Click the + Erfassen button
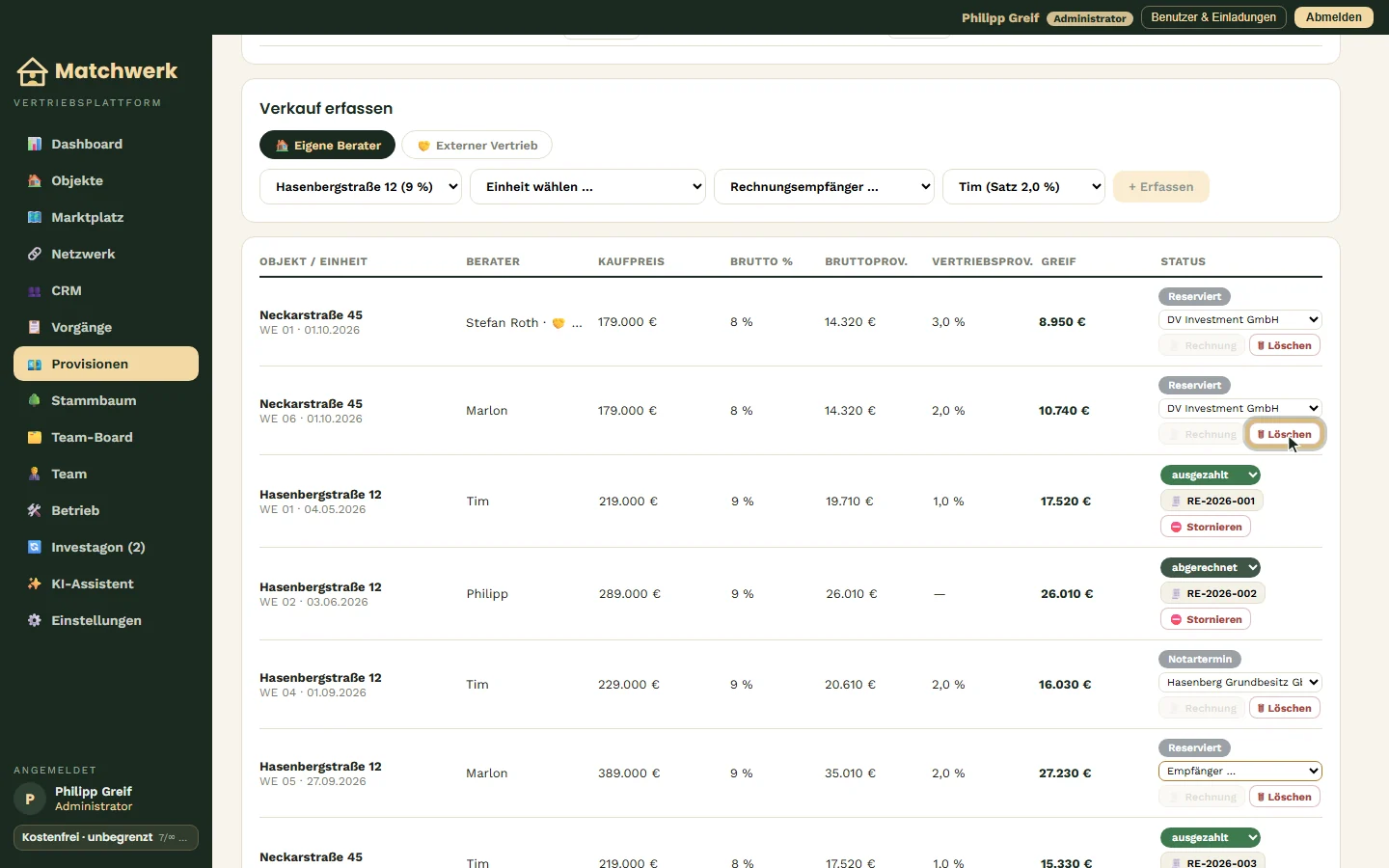This screenshot has height=868, width=1389. pos(1161,187)
